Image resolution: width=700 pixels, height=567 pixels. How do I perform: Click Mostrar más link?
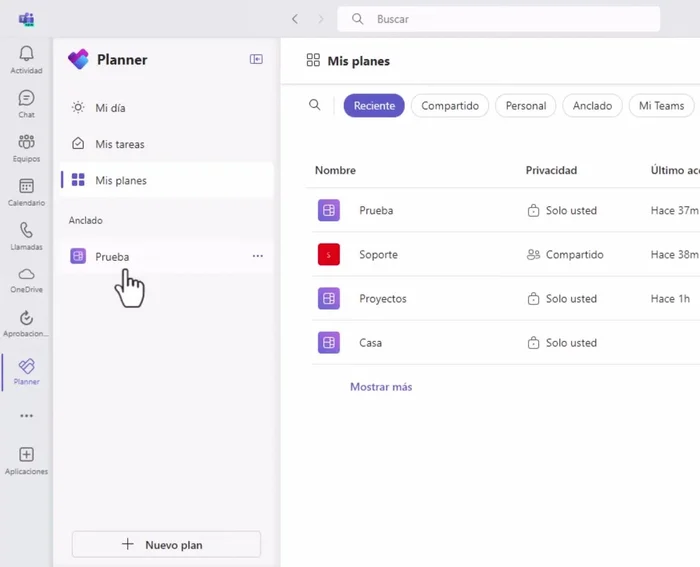click(x=381, y=387)
